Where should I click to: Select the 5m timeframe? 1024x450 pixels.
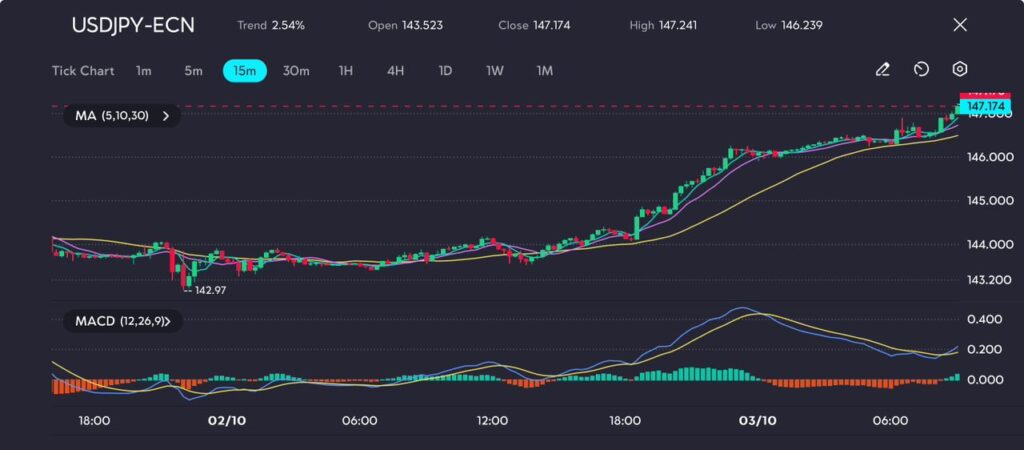tap(193, 71)
